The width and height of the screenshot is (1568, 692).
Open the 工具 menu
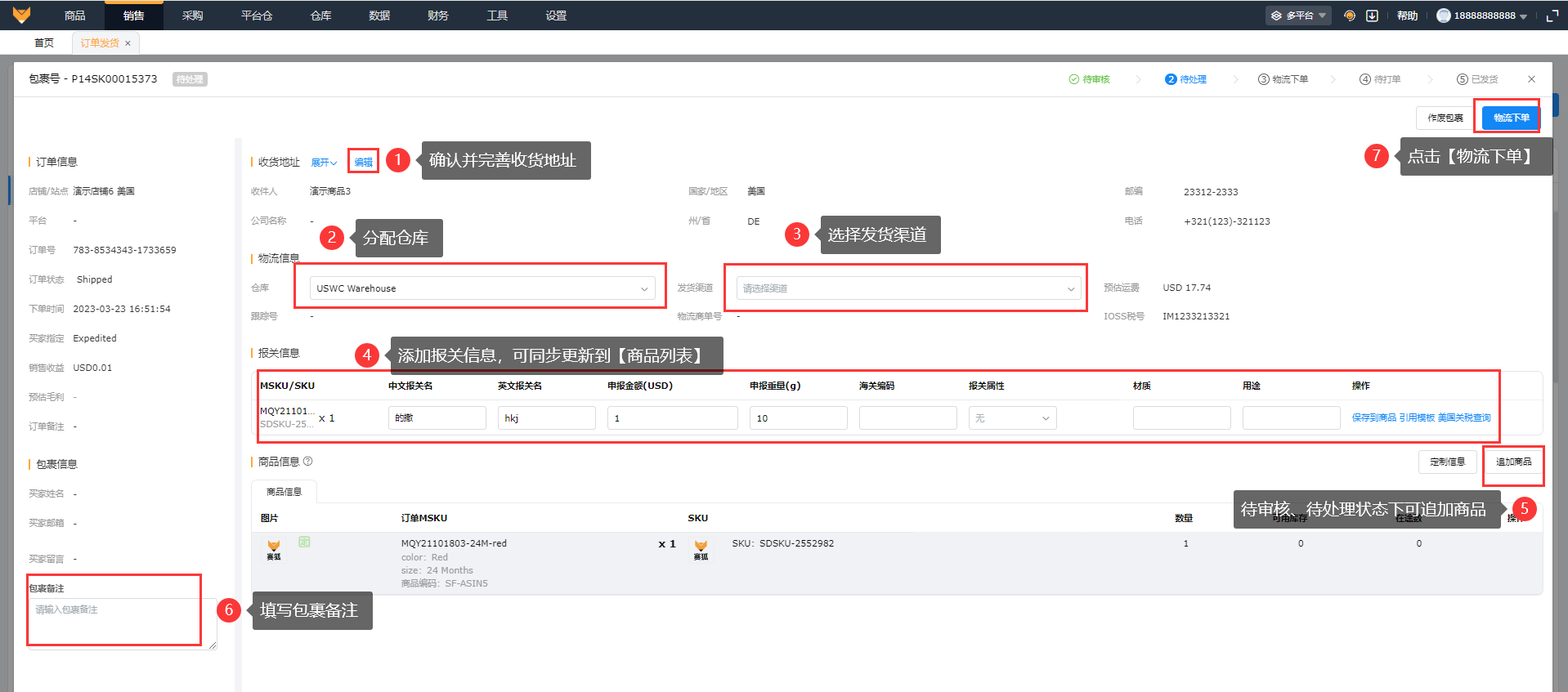point(497,16)
